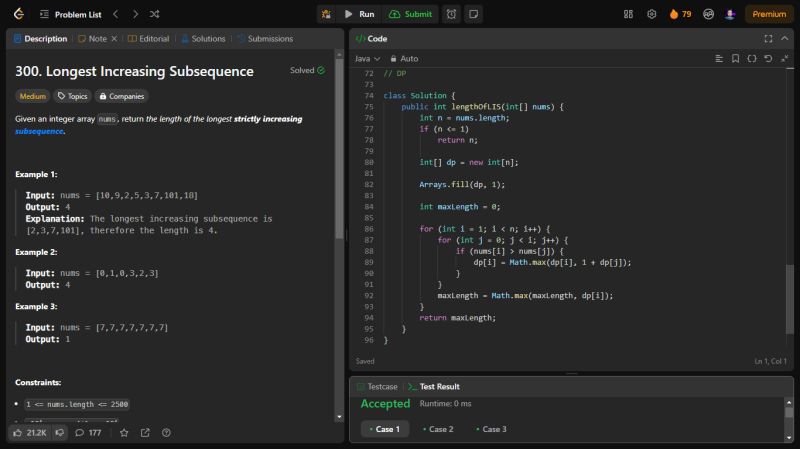Viewport: 800px width, 449px height.
Task: Click the Solved status indicator
Action: point(307,70)
